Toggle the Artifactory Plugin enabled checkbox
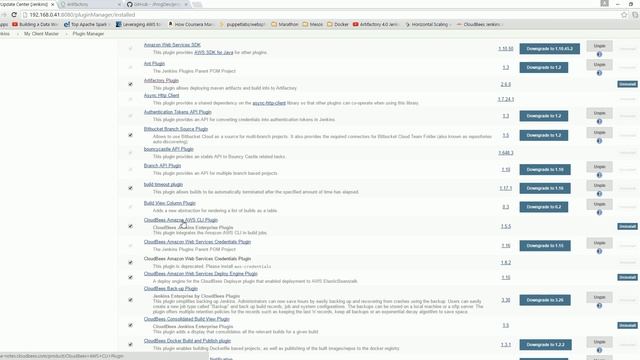Viewport: 640px width, 360px height. tap(131, 84)
